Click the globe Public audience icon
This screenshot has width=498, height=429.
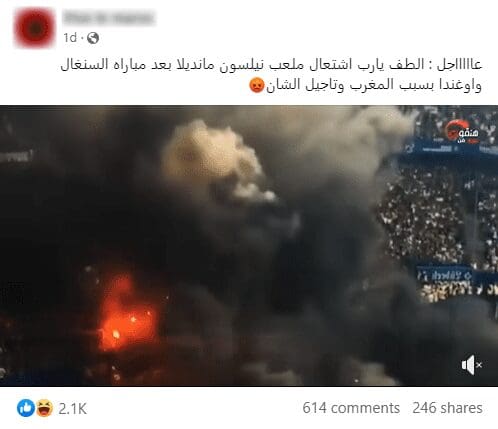click(x=93, y=38)
